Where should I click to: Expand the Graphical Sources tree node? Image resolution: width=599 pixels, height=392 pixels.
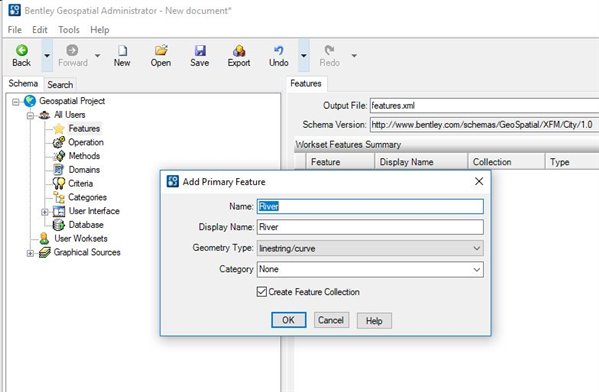(30, 253)
